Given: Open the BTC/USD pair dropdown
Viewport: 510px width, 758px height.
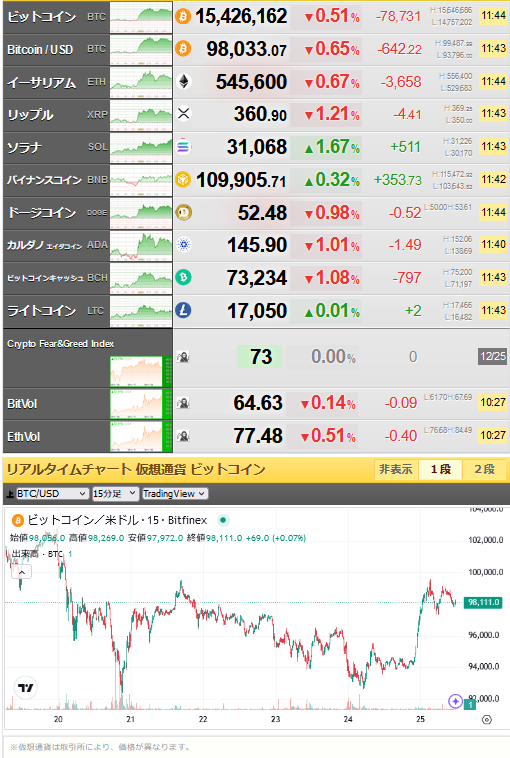Looking at the screenshot, I should 52,494.
